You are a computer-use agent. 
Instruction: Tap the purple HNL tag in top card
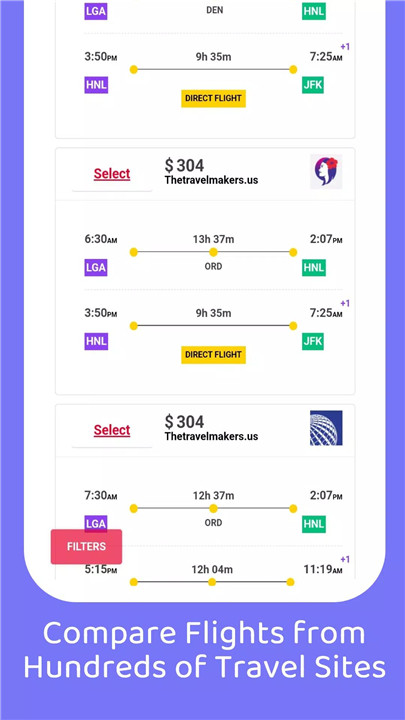click(x=96, y=85)
